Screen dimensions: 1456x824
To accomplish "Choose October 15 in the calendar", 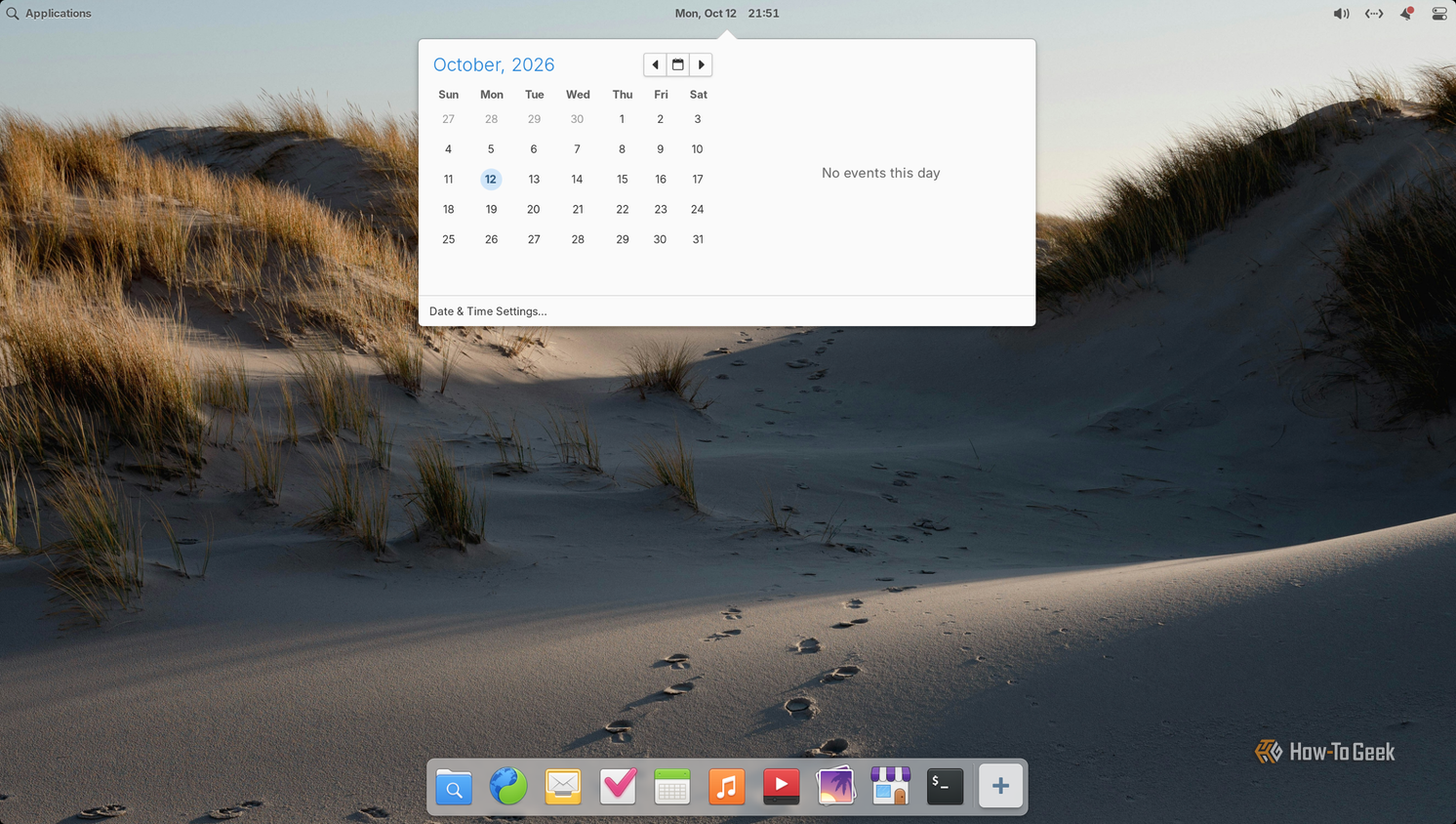I will click(622, 180).
